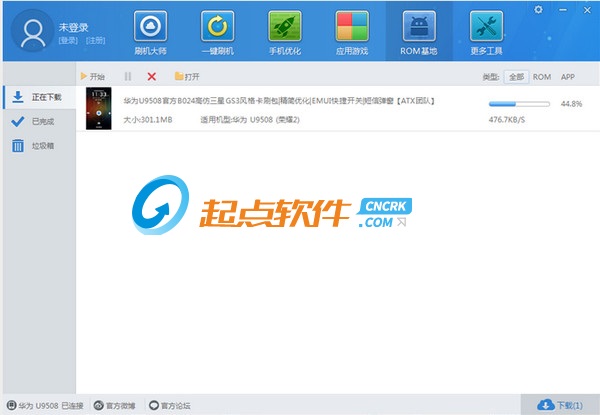This screenshot has width=600, height=415.
Task: Pause the download with pause icon
Action: pyautogui.click(x=128, y=76)
